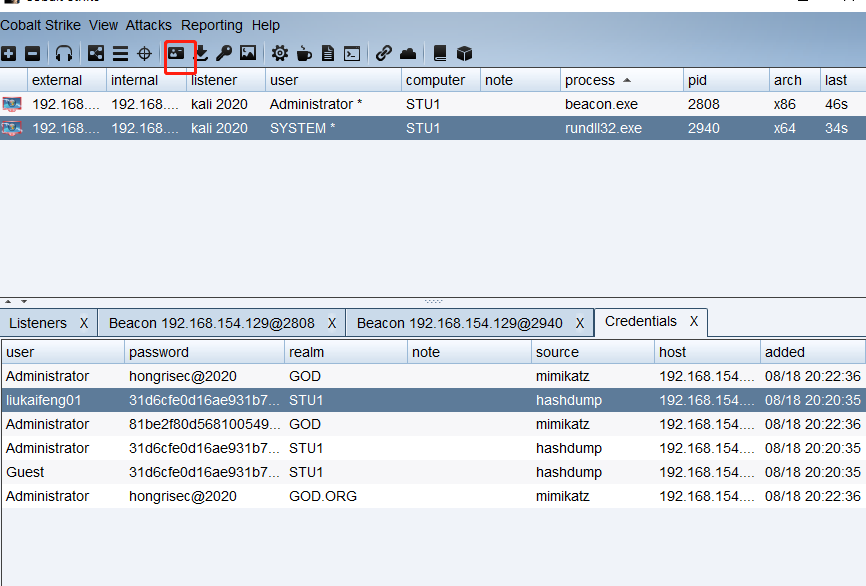Screen dimensions: 866x586
Task: Manage web server cloud icon
Action: (x=408, y=54)
